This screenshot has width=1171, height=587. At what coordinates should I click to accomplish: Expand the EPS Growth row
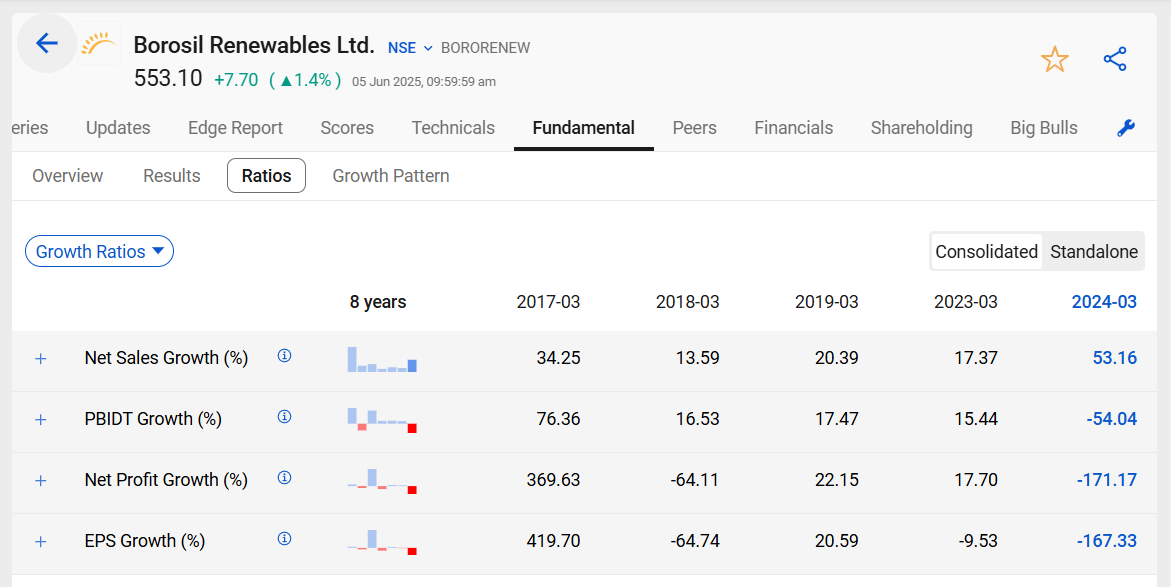point(41,541)
